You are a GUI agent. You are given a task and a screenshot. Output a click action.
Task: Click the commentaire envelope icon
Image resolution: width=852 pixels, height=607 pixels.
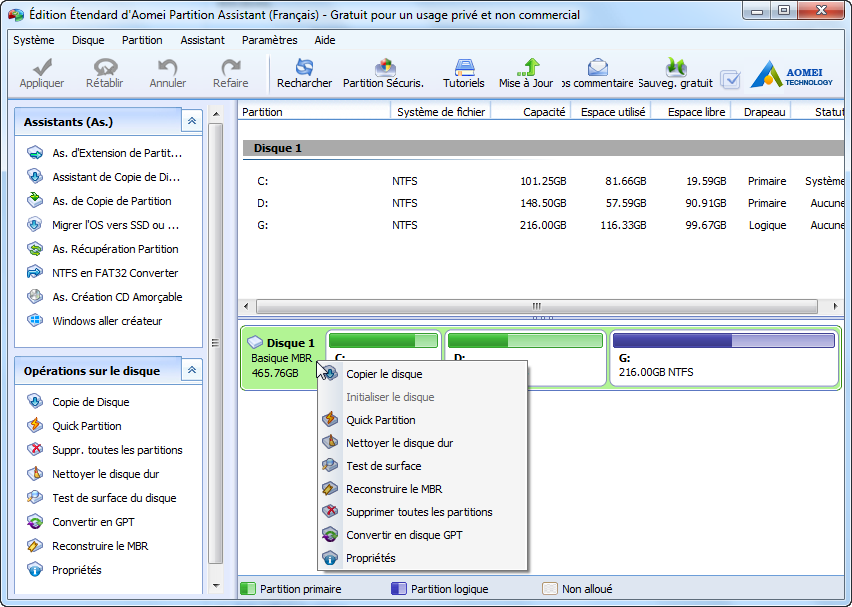tap(597, 67)
